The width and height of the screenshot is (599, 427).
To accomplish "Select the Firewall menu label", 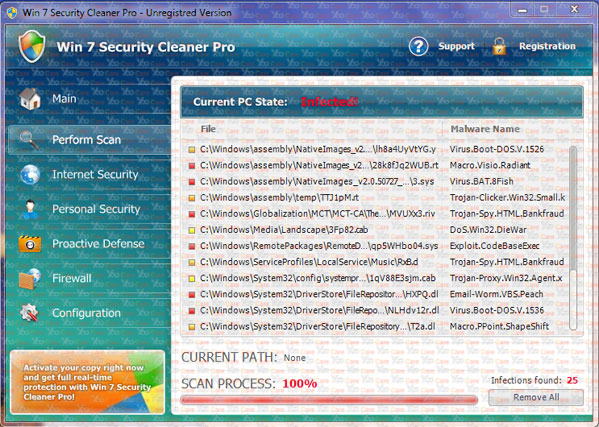I will pos(72,278).
